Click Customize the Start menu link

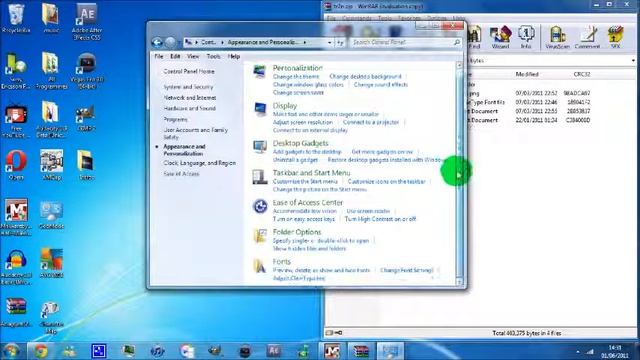pyautogui.click(x=305, y=181)
